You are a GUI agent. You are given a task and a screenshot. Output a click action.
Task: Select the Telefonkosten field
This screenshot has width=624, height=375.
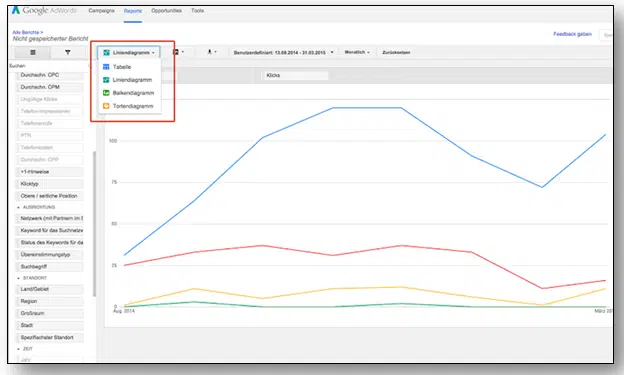50,148
